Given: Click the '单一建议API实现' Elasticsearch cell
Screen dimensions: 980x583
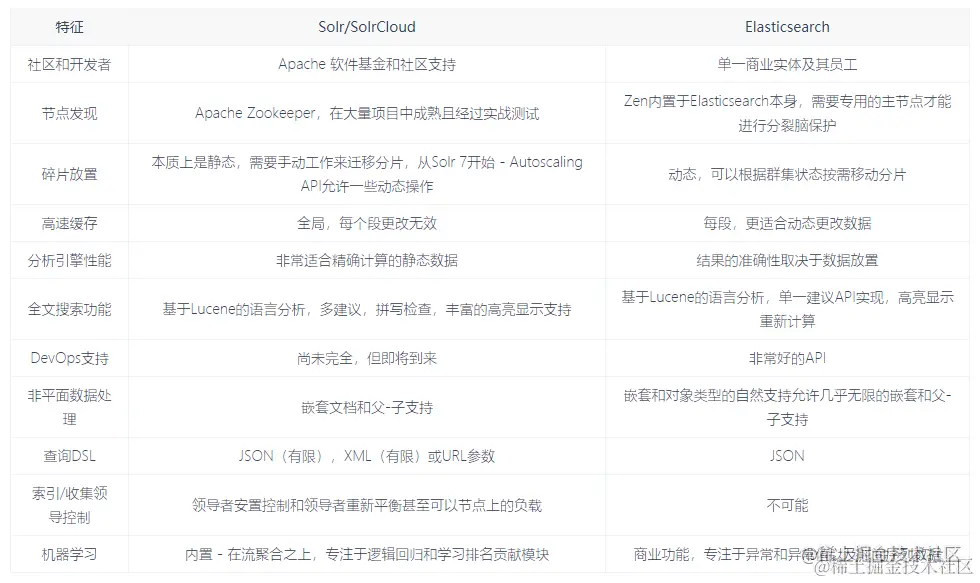Looking at the screenshot, I should [787, 309].
